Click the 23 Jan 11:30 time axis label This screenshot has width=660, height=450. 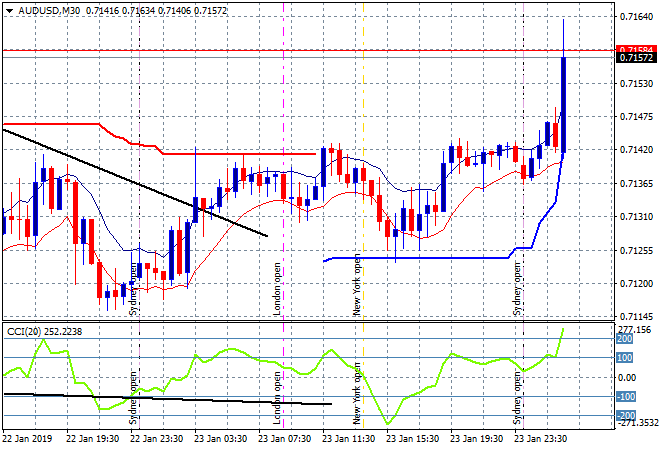(x=347, y=438)
